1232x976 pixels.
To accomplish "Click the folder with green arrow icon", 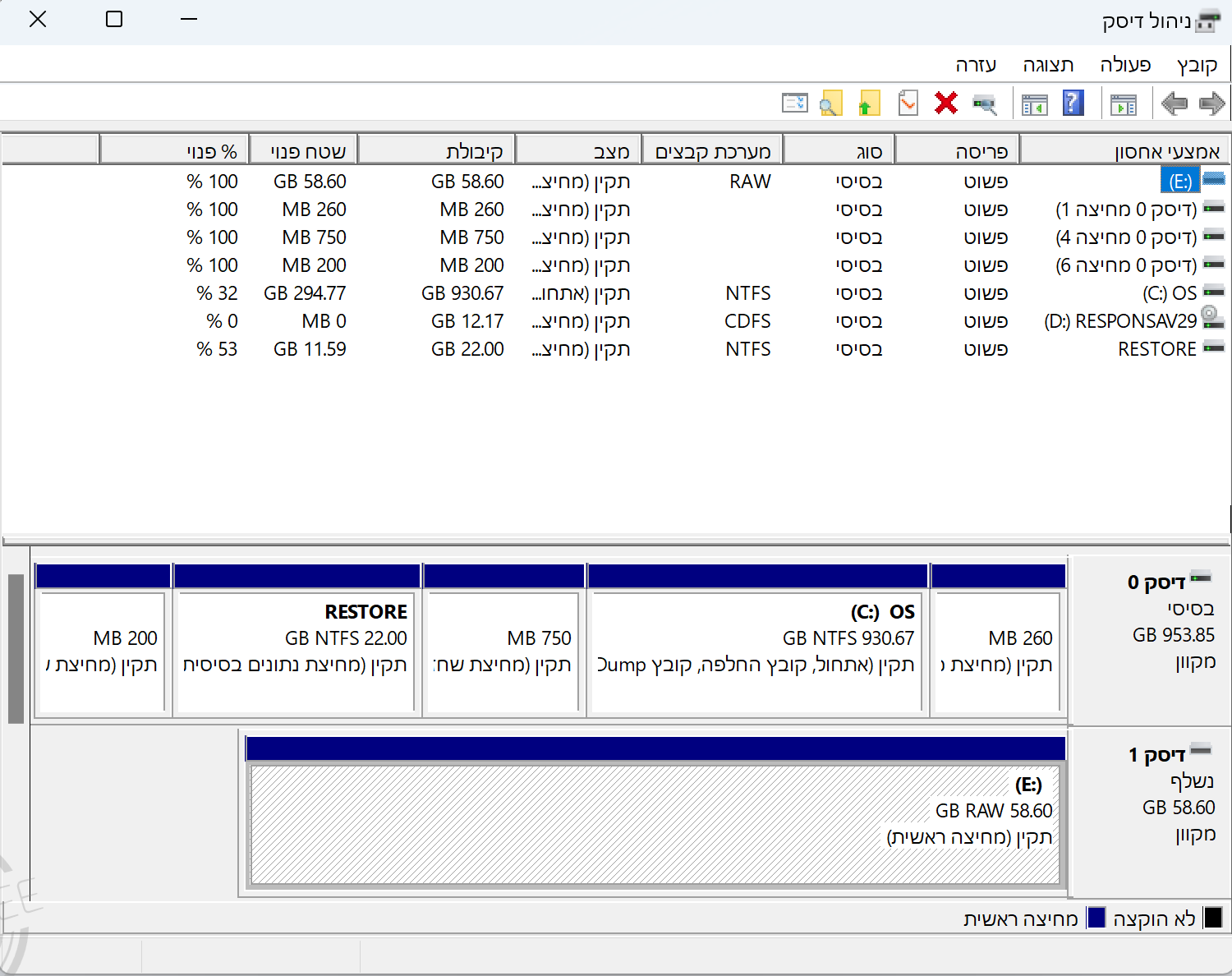I will [x=869, y=104].
